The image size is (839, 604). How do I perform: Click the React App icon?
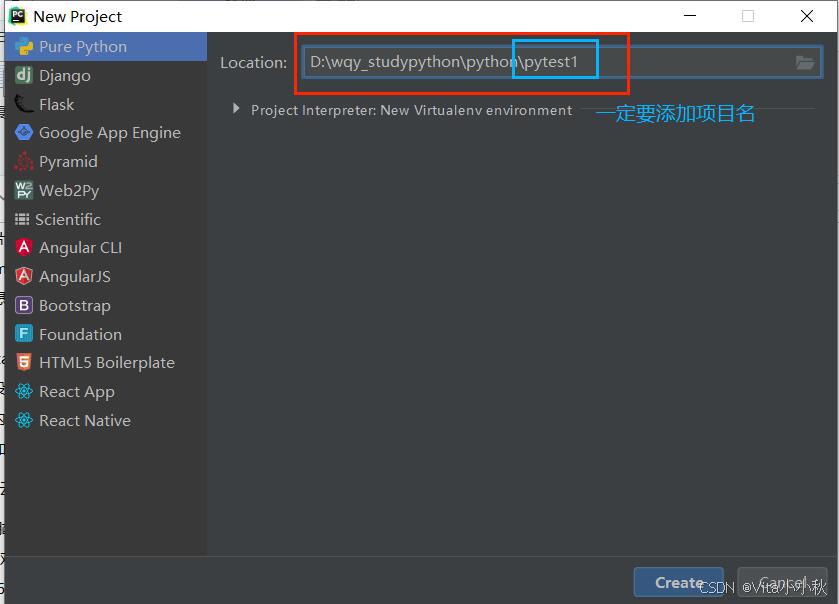click(x=24, y=391)
